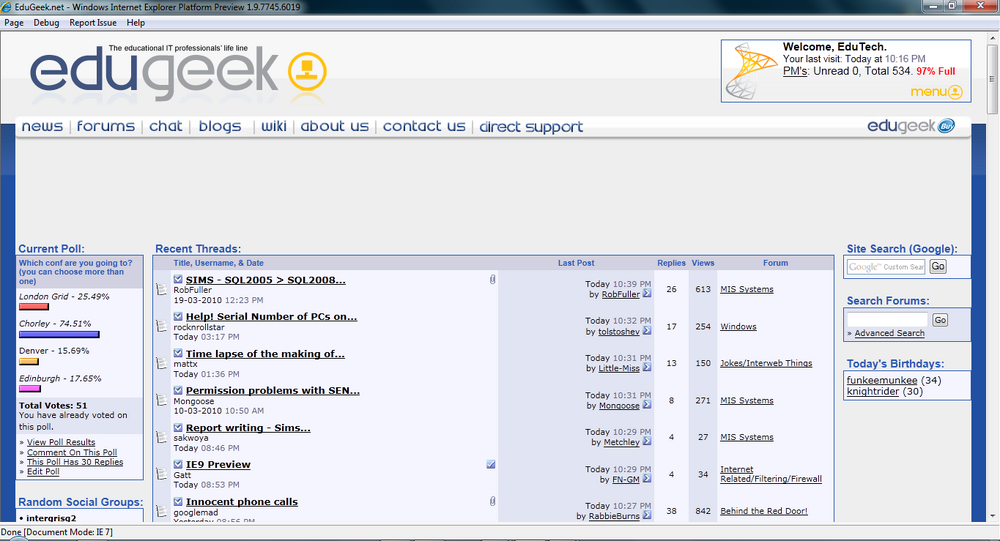
Task: Toggle checkbox icon before Report writing thread
Action: tap(178, 427)
